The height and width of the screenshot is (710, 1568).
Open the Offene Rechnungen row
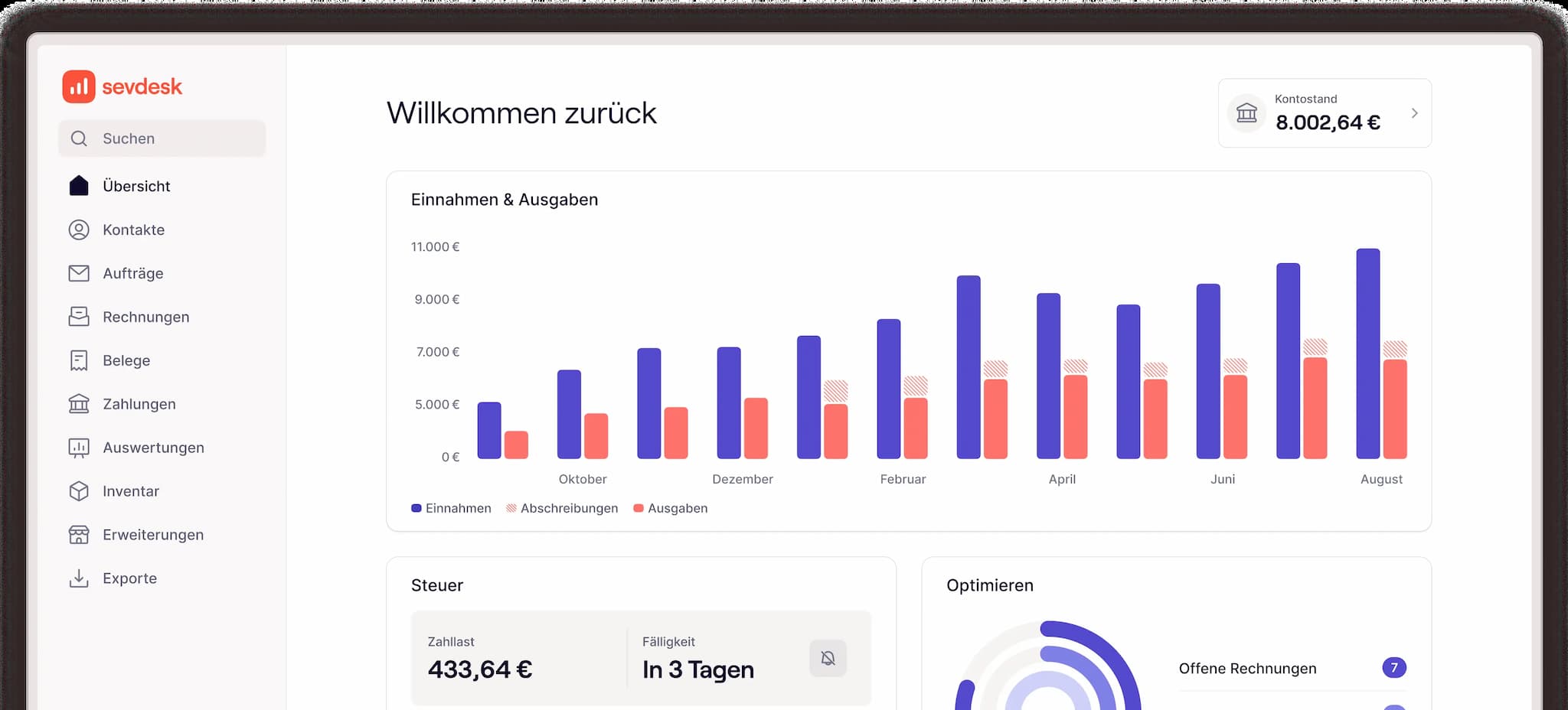[x=1292, y=668]
